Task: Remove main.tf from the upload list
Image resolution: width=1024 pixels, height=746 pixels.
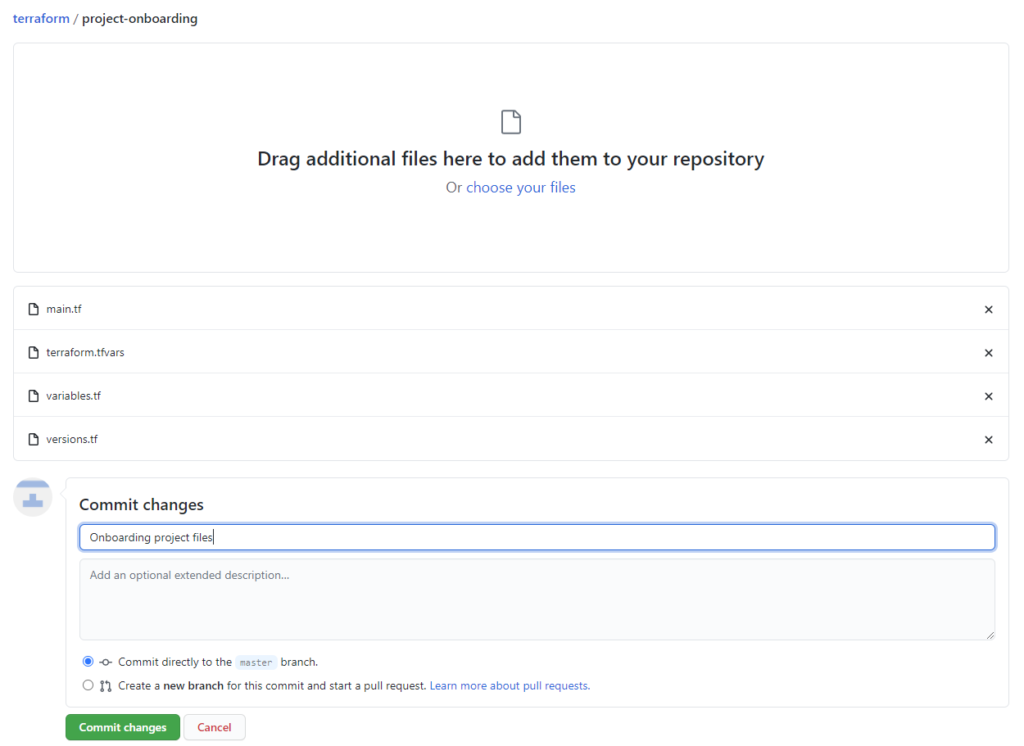Action: coord(988,310)
